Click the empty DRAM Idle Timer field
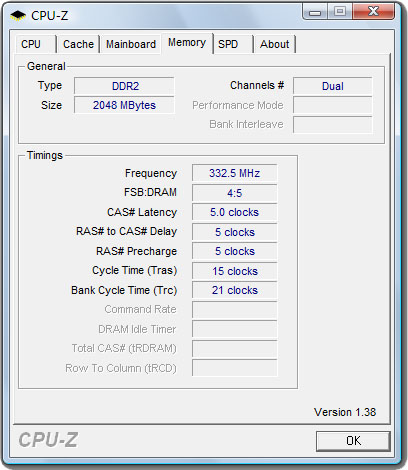This screenshot has width=408, height=470. tap(235, 329)
